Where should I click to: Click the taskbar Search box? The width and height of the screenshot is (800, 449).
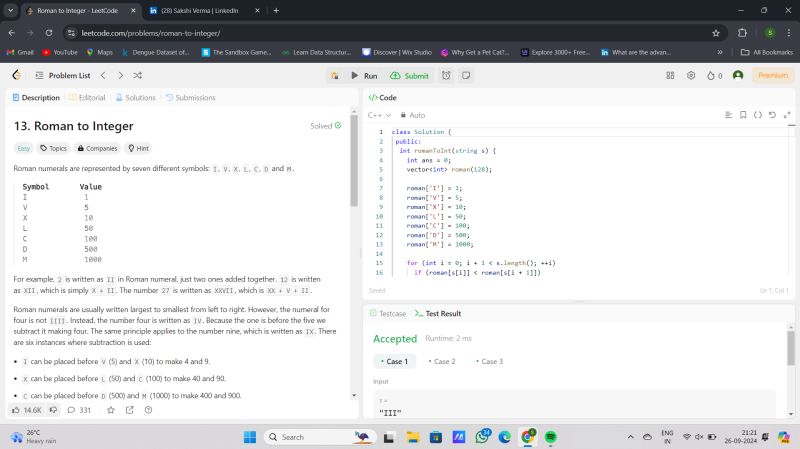tap(319, 437)
